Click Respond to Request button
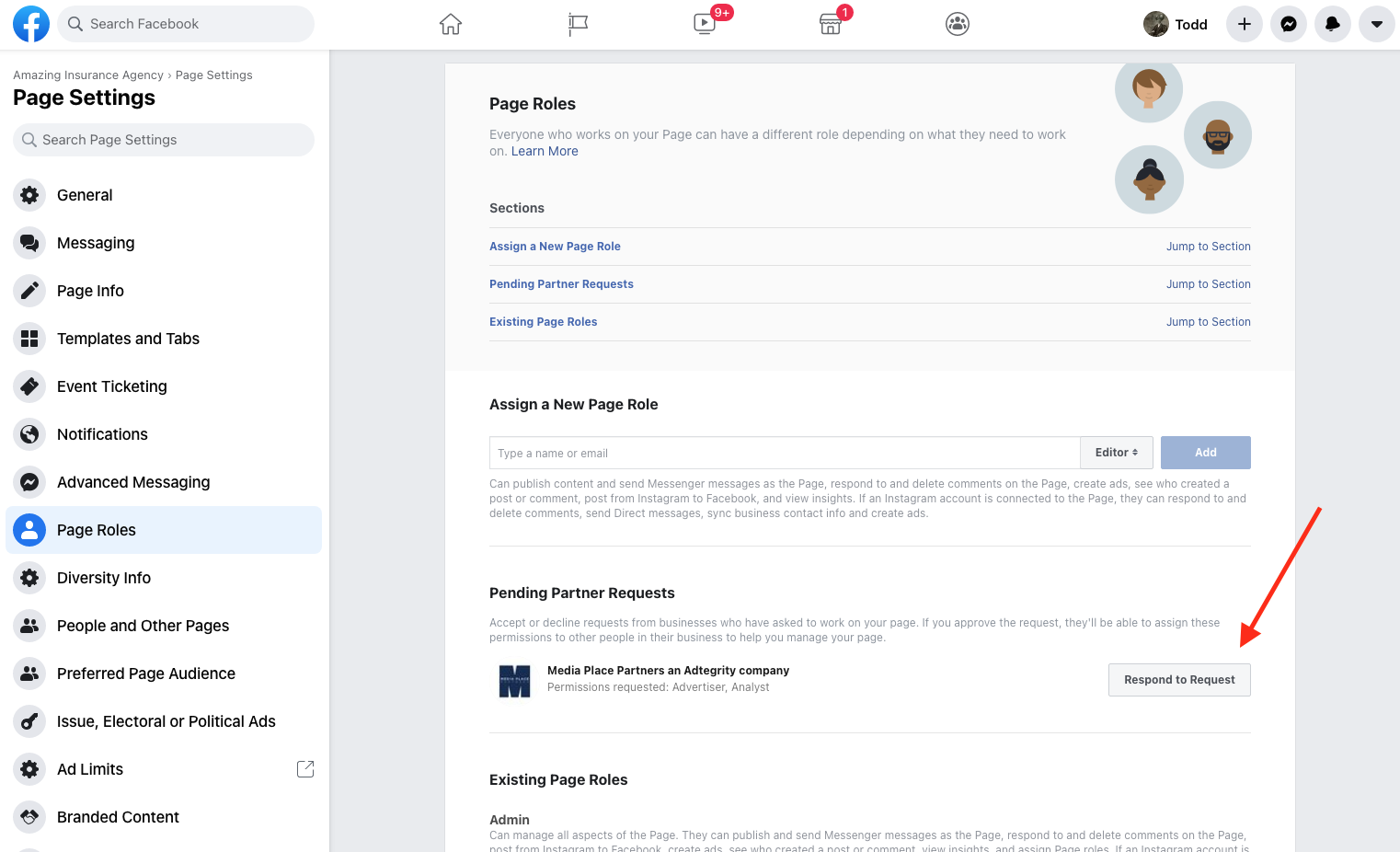Viewport: 1400px width, 852px height. 1179,680
